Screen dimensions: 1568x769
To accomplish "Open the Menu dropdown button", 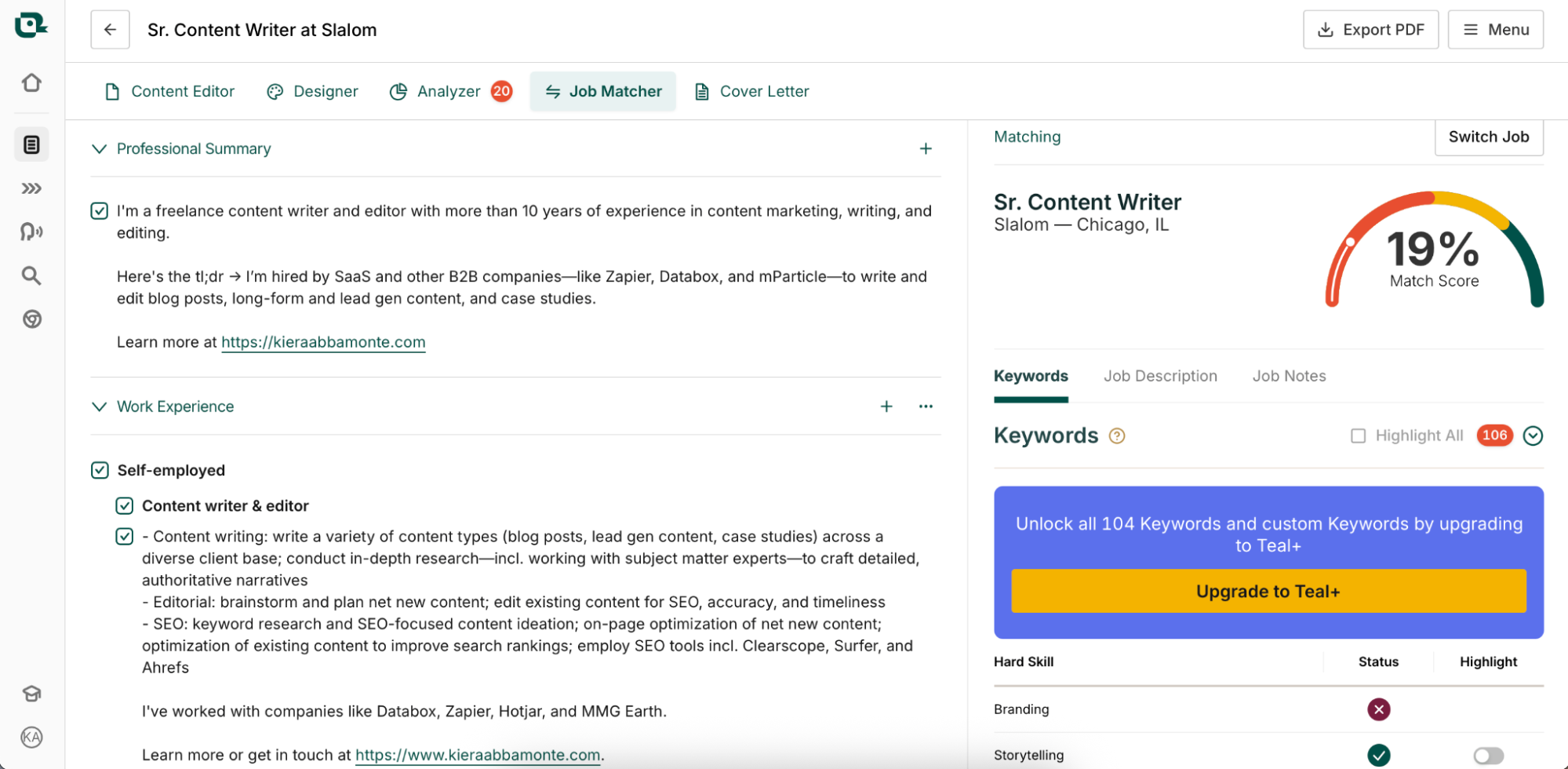I will (x=1495, y=30).
